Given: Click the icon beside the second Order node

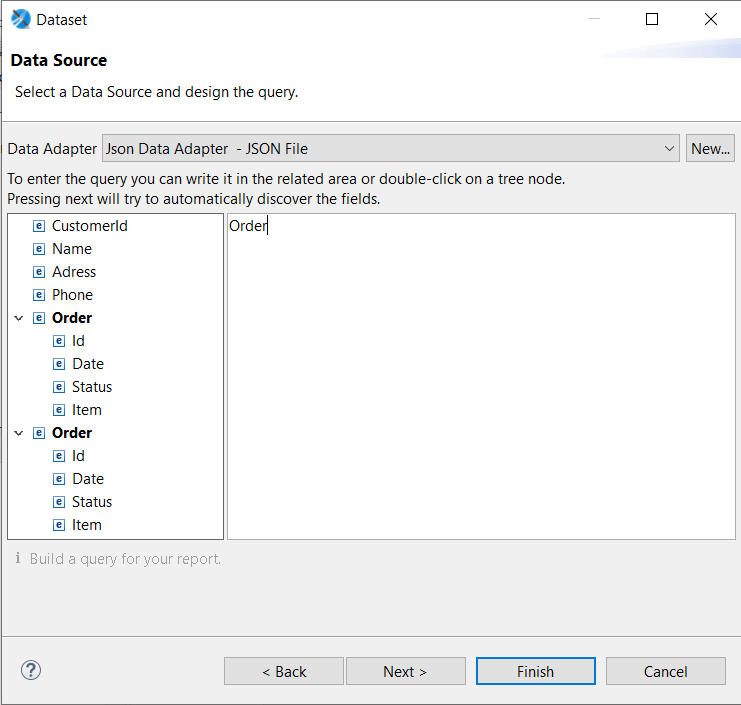Looking at the screenshot, I should click(x=39, y=433).
